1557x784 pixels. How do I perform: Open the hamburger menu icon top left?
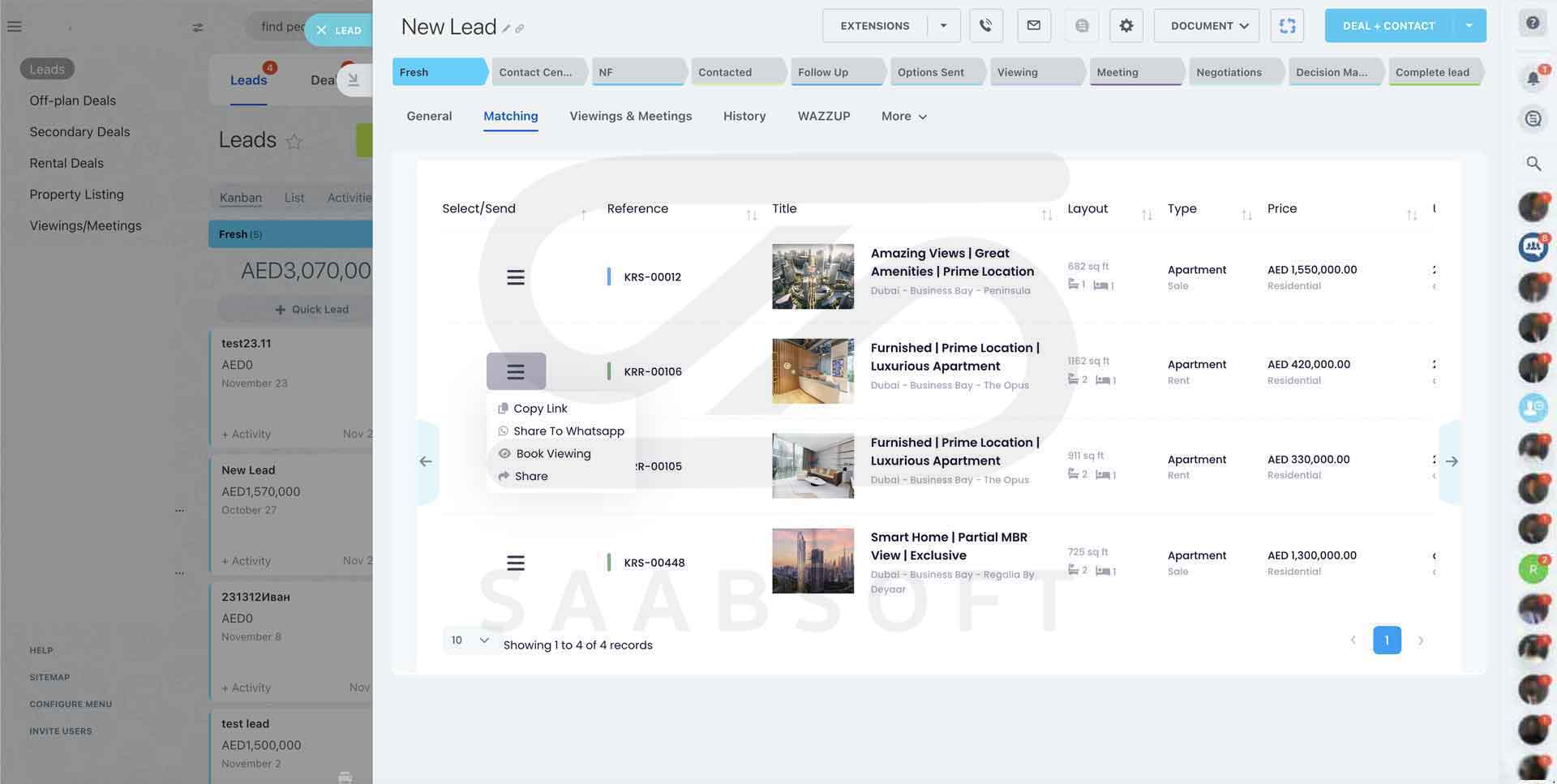pyautogui.click(x=14, y=27)
